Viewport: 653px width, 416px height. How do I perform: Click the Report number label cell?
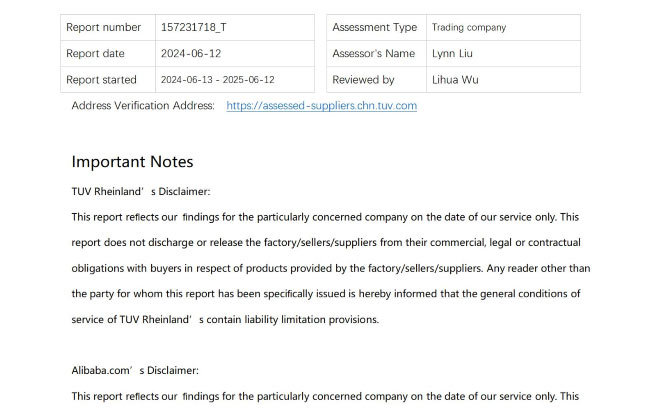[x=108, y=27]
